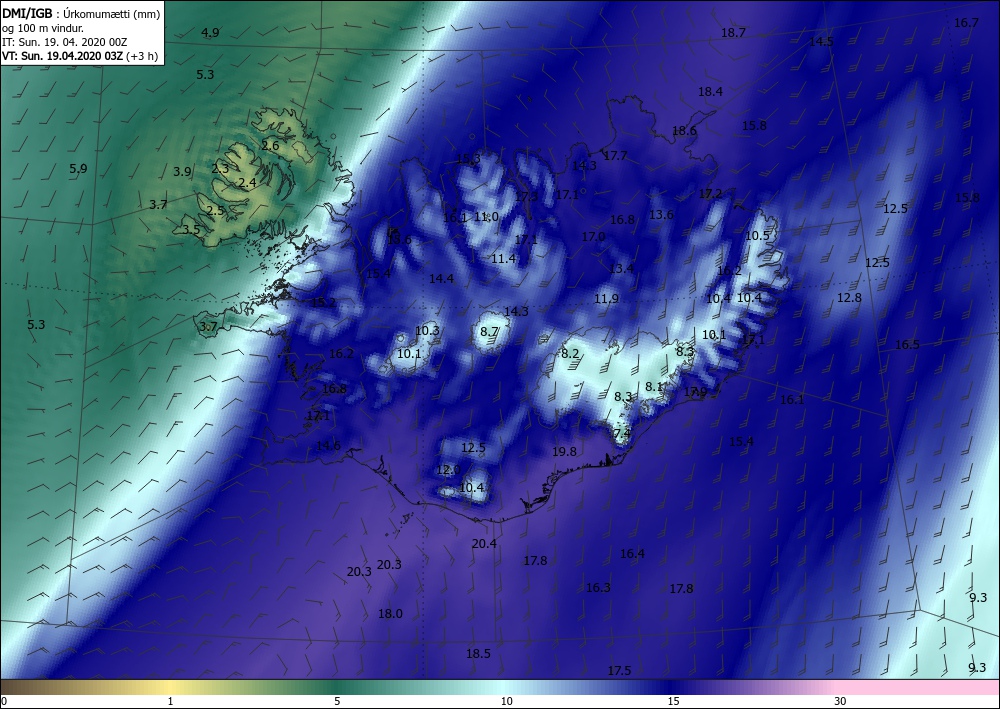Click the map value 15.2
This screenshot has height=709, width=1000.
(x=323, y=302)
